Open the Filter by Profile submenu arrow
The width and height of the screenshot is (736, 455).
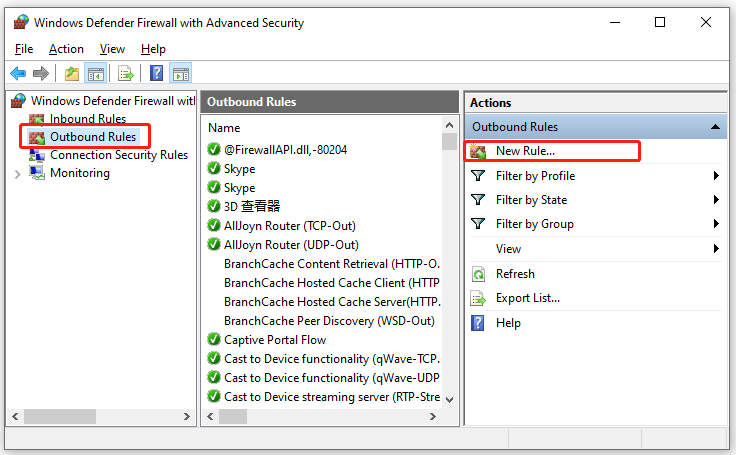716,176
